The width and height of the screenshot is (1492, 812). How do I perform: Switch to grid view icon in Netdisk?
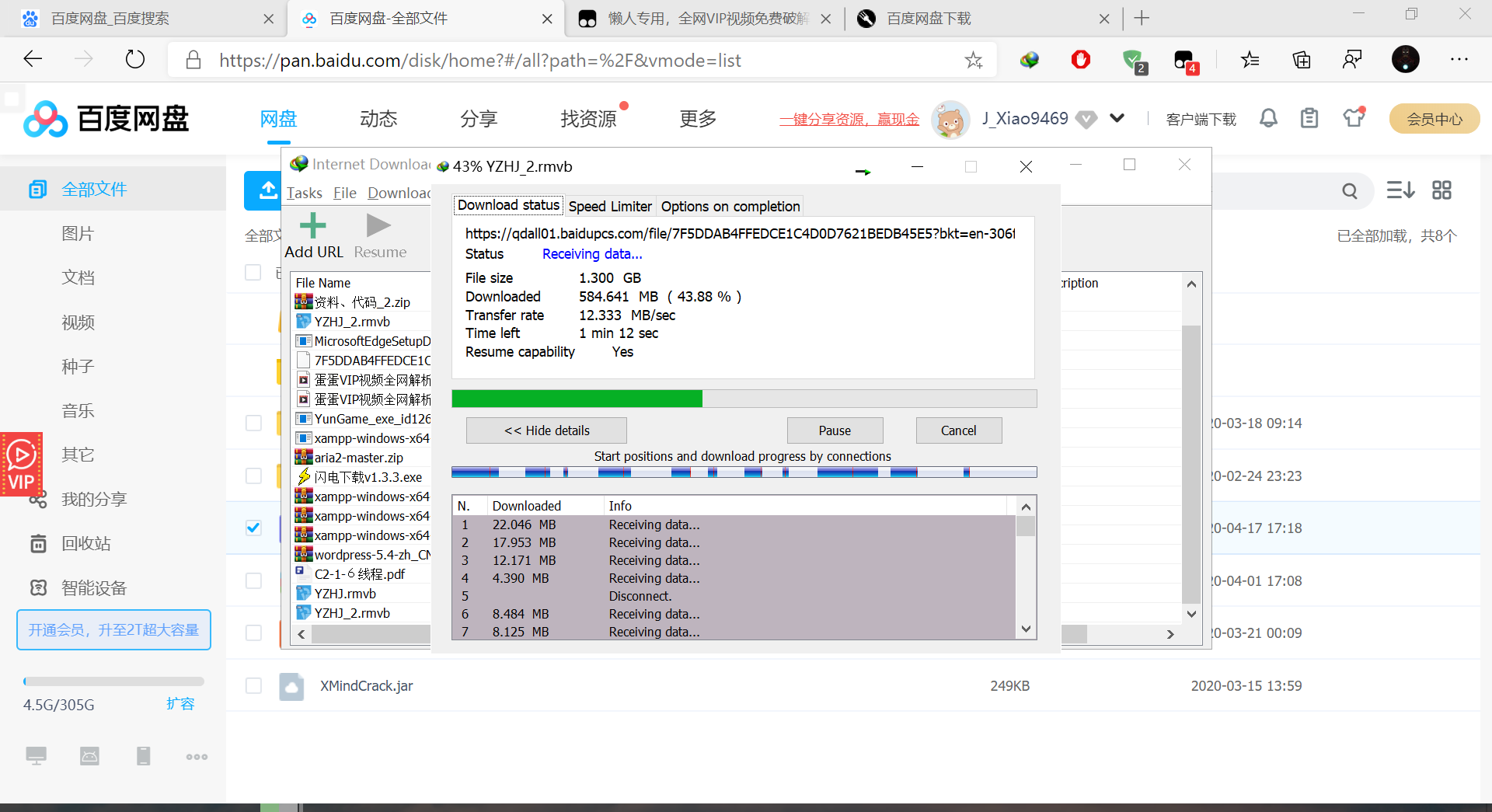tap(1441, 190)
